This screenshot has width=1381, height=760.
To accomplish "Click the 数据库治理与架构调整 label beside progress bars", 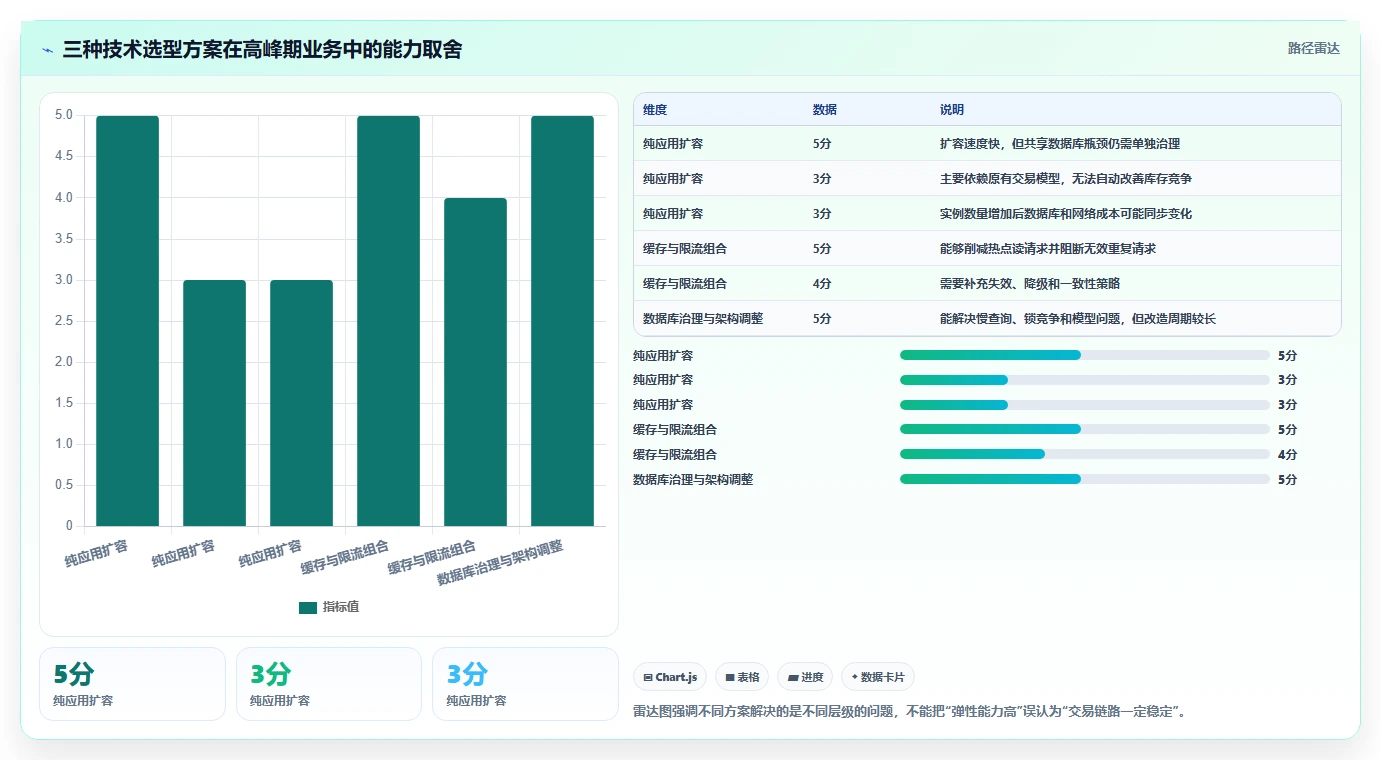I will (x=693, y=479).
